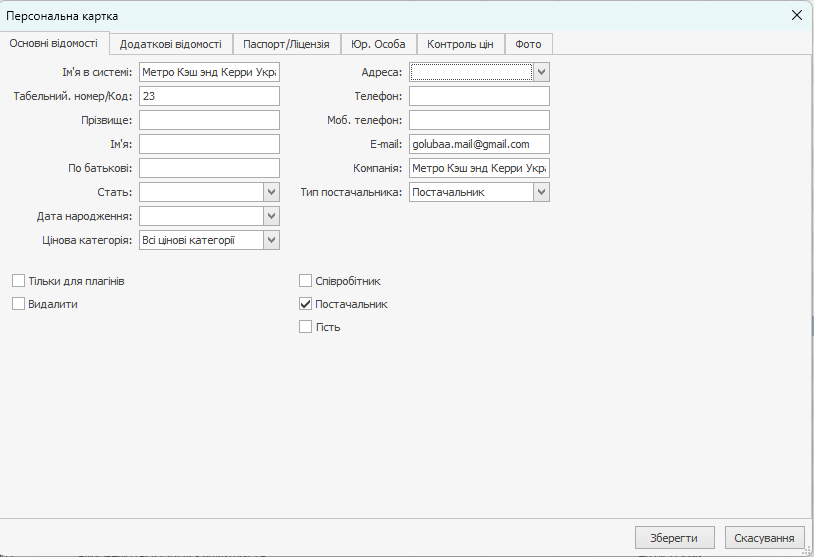Uncheck the Постачальник checkbox
Image resolution: width=814 pixels, height=557 pixels.
point(306,304)
